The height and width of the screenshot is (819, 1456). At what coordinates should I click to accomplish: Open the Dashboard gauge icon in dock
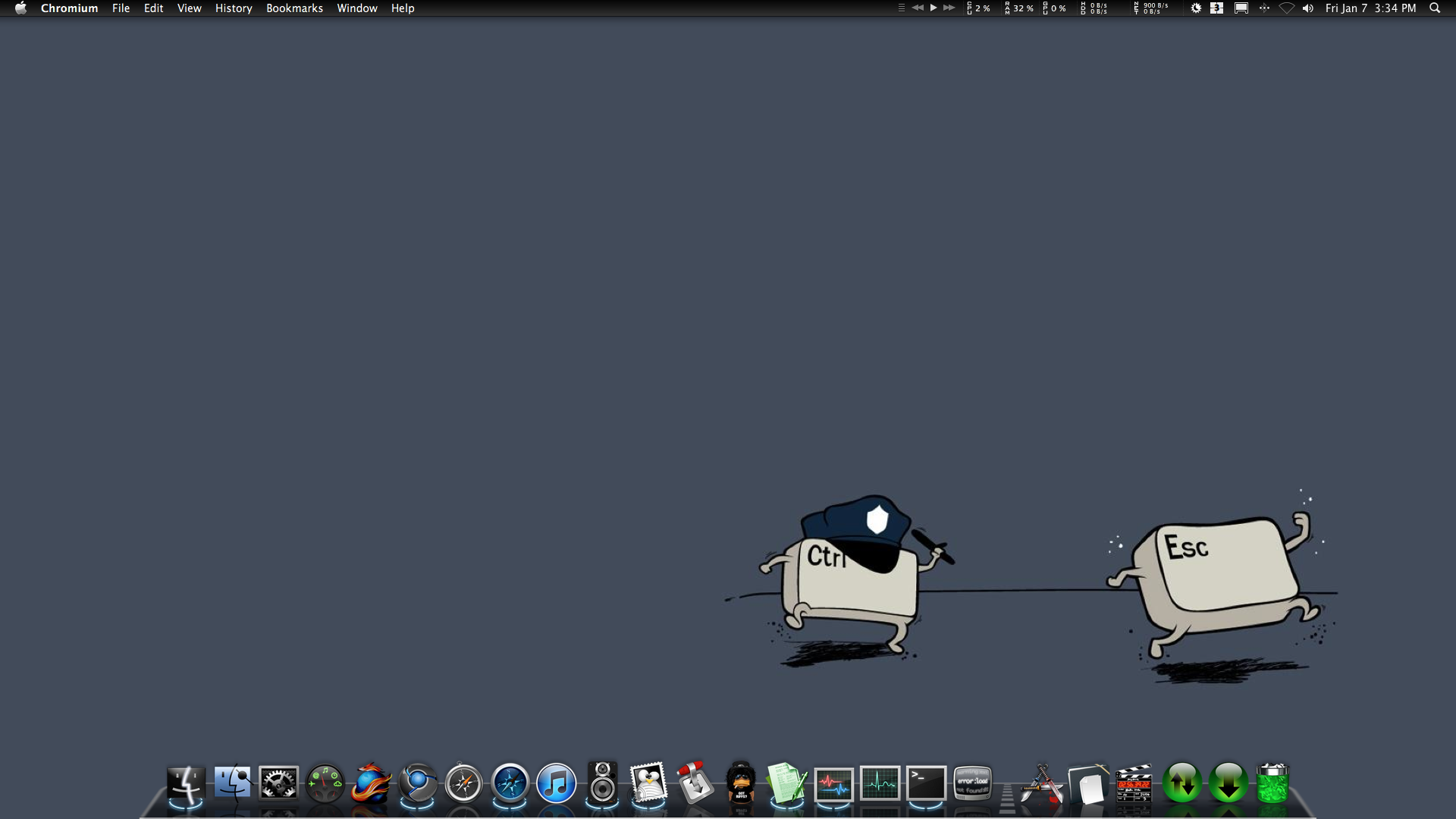point(325,783)
